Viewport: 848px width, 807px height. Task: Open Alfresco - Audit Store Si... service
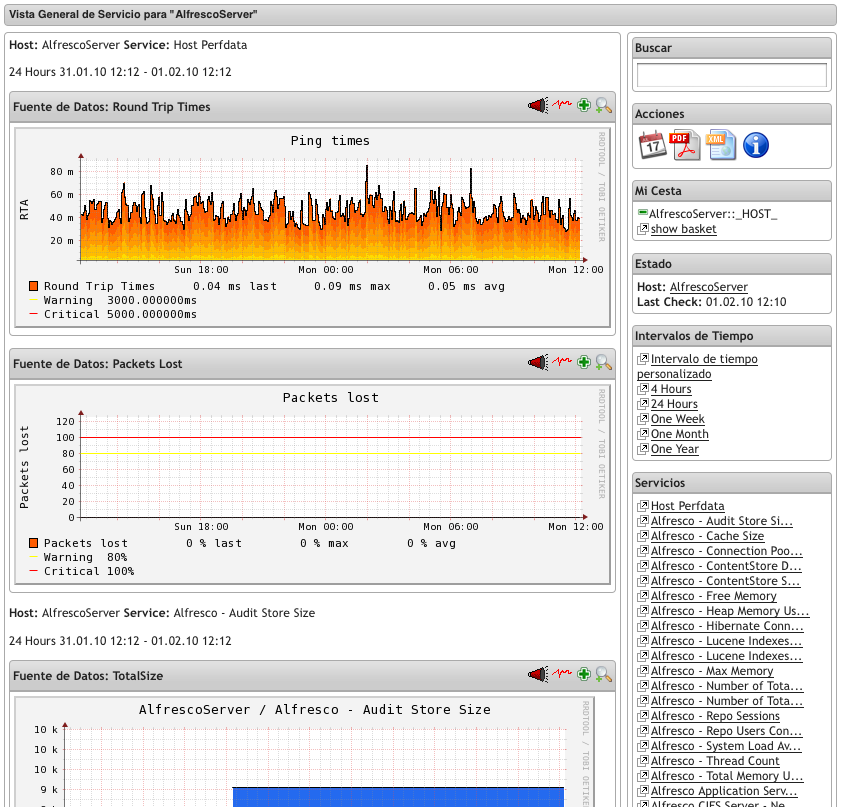pos(721,521)
